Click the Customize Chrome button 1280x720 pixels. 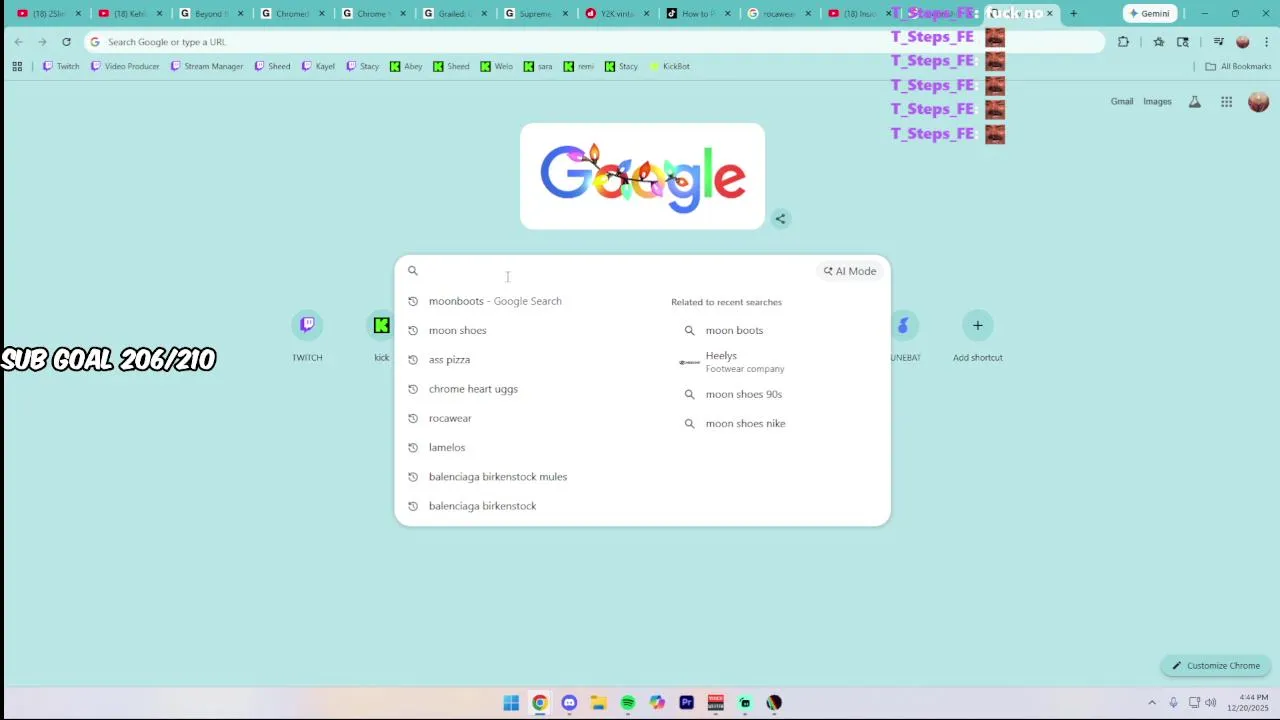[x=1216, y=666]
